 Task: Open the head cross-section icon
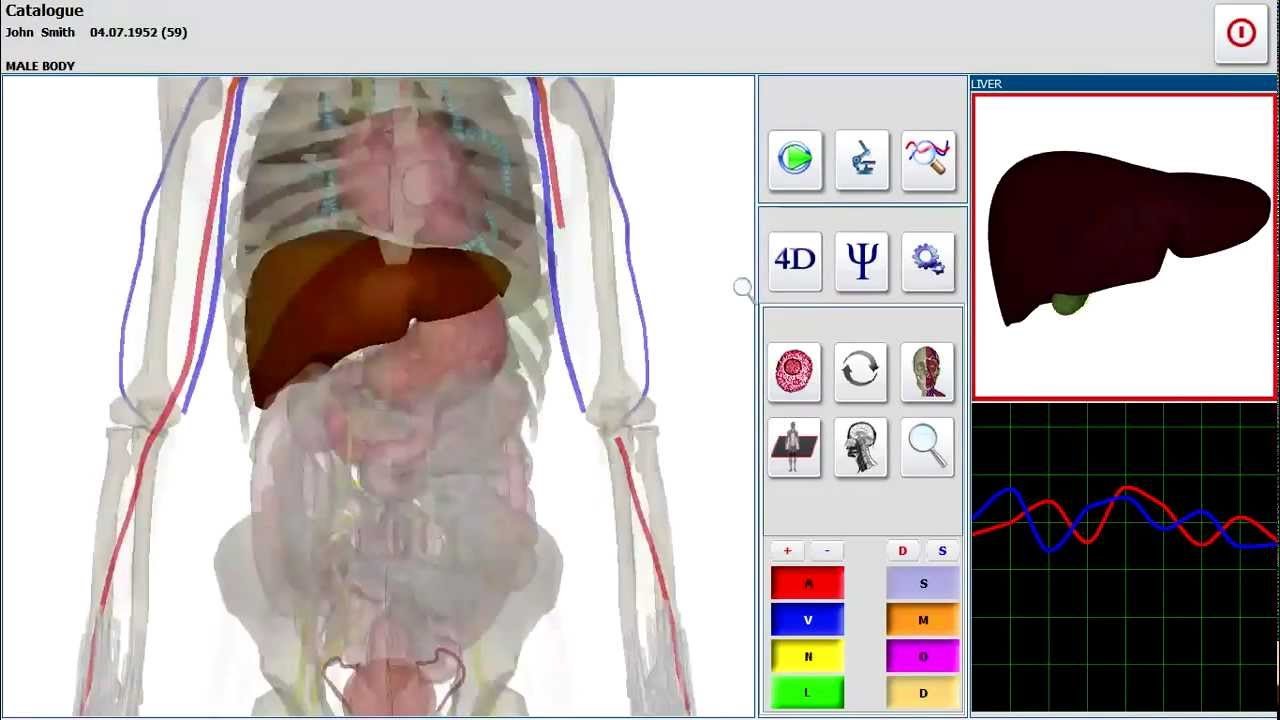[861, 446]
